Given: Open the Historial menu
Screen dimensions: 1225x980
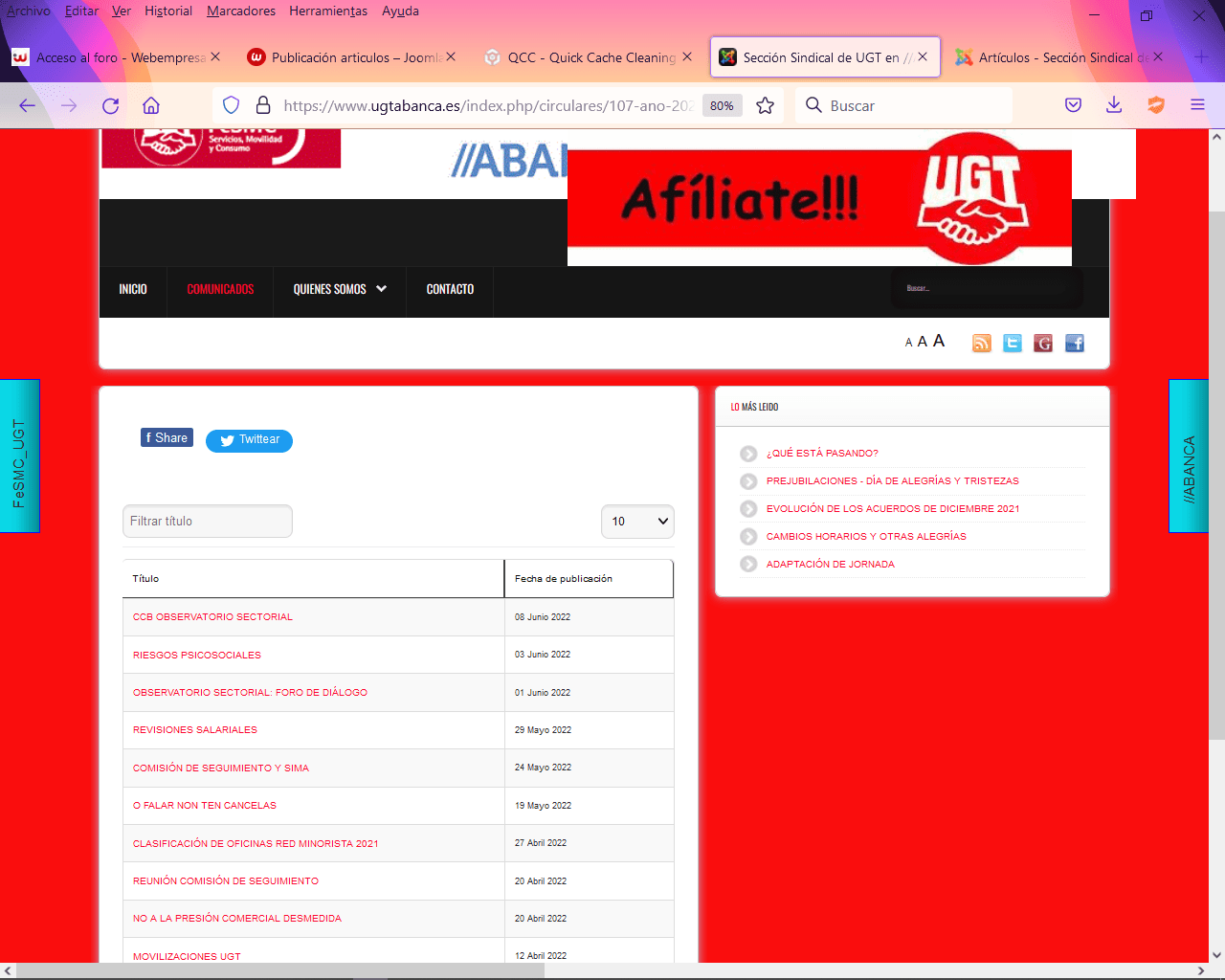Looking at the screenshot, I should [168, 11].
